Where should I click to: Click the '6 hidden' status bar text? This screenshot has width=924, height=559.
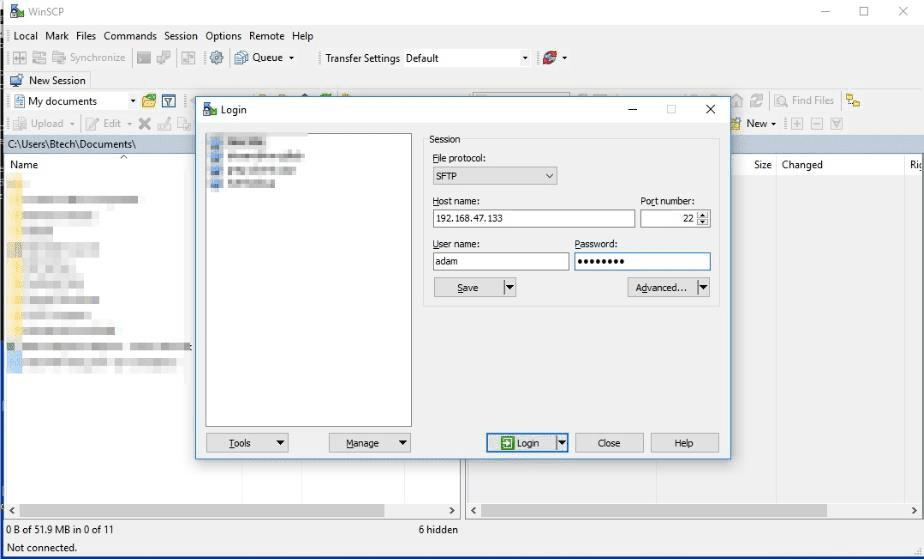click(x=438, y=530)
